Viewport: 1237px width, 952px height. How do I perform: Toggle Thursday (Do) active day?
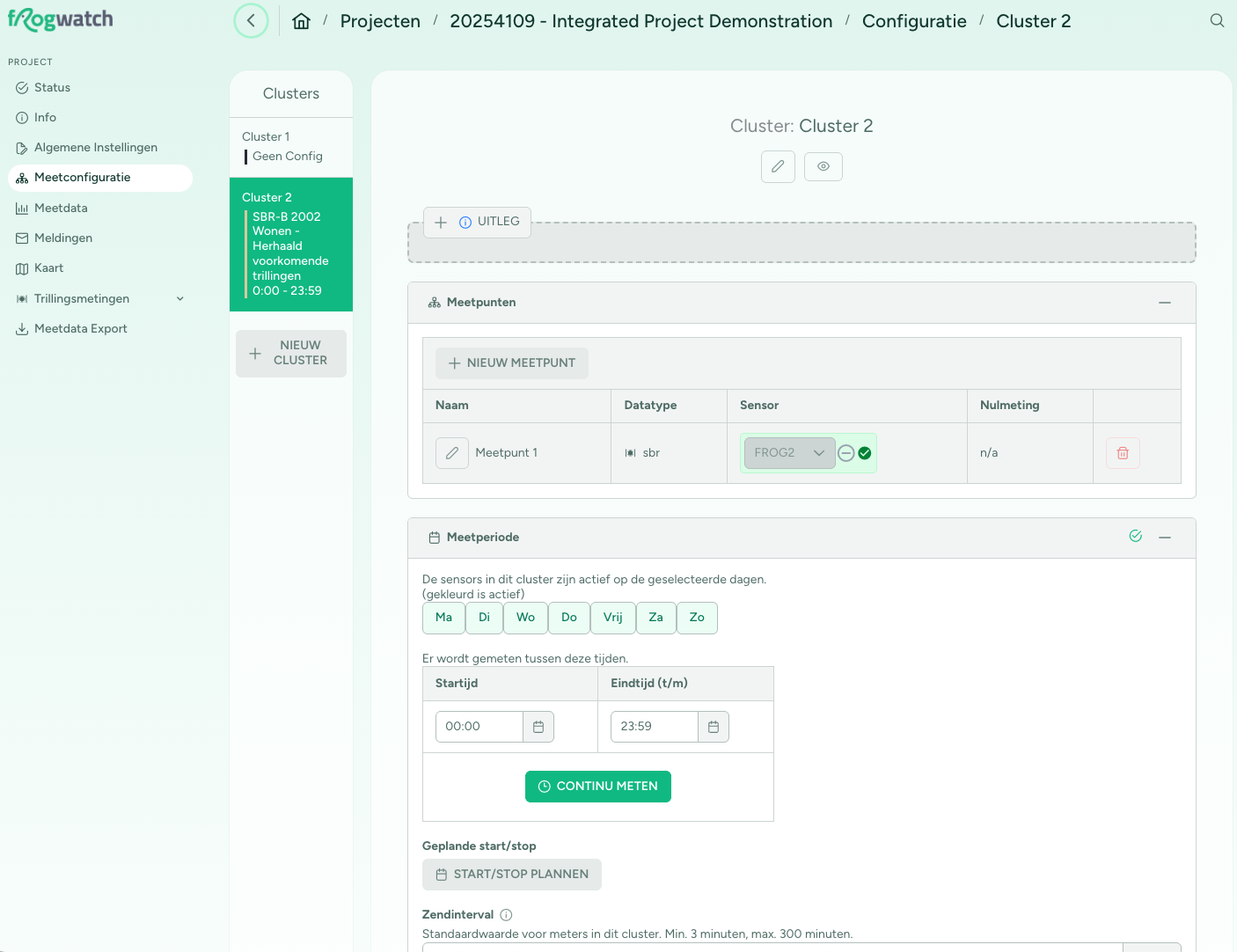(x=569, y=618)
